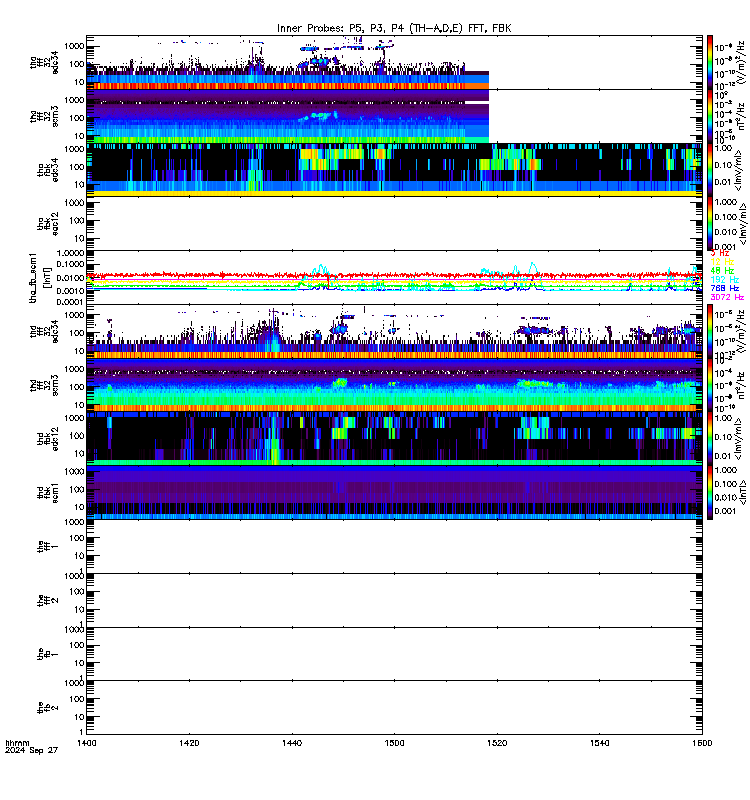Click the "tha fbk edc34" panel label
Screen dimensions: 750x800
coord(48,170)
